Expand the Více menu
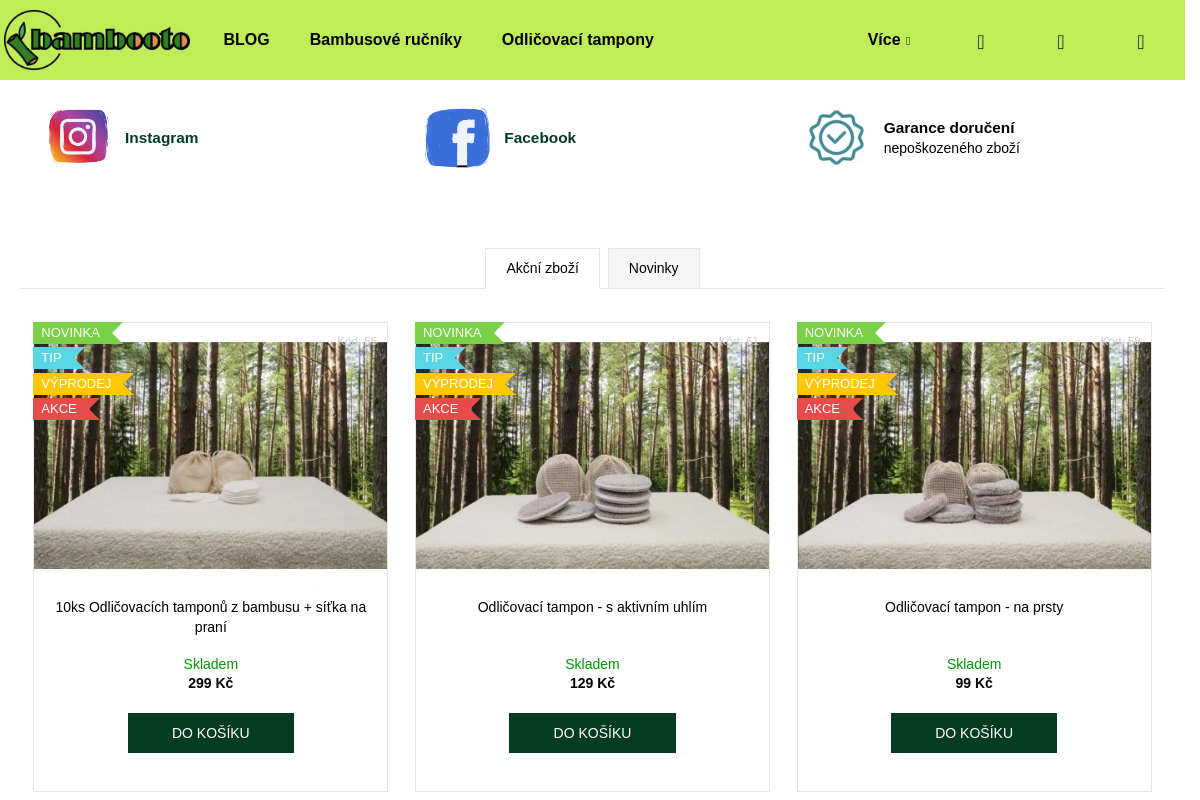Image resolution: width=1200 pixels, height=800 pixels. tap(889, 40)
